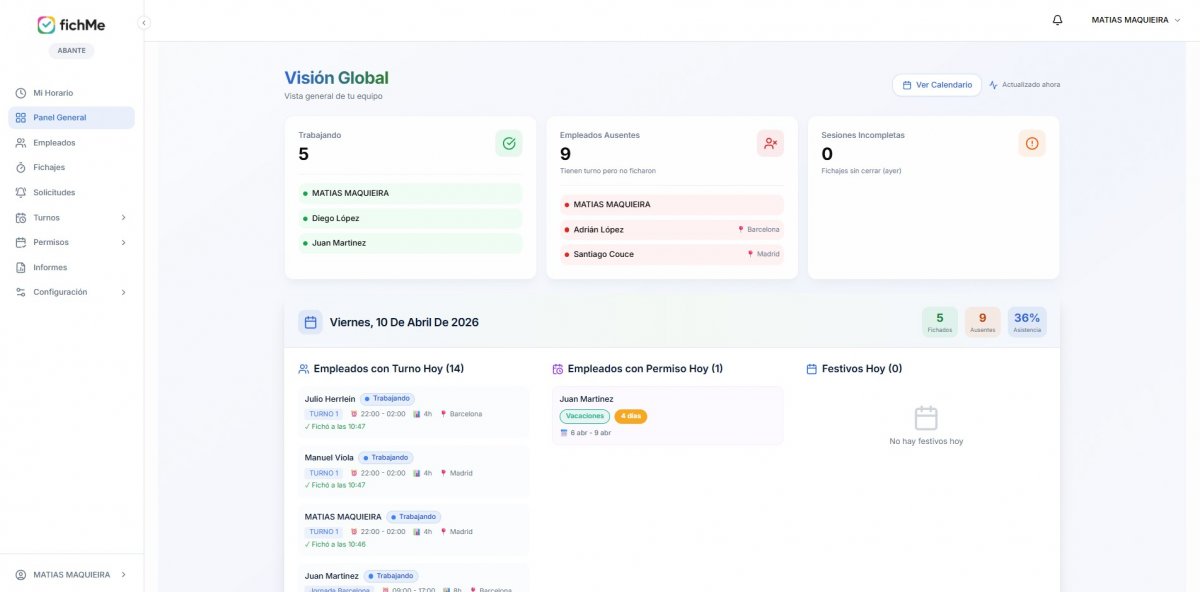This screenshot has height=592, width=1200.
Task: Click the ABANTE company badge
Action: click(x=71, y=50)
